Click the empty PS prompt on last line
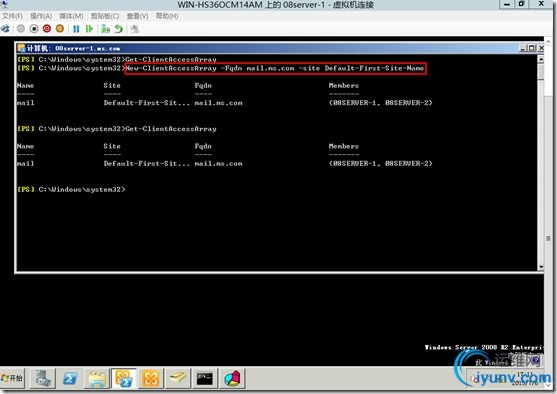The height and width of the screenshot is (394, 557). [x=71, y=189]
